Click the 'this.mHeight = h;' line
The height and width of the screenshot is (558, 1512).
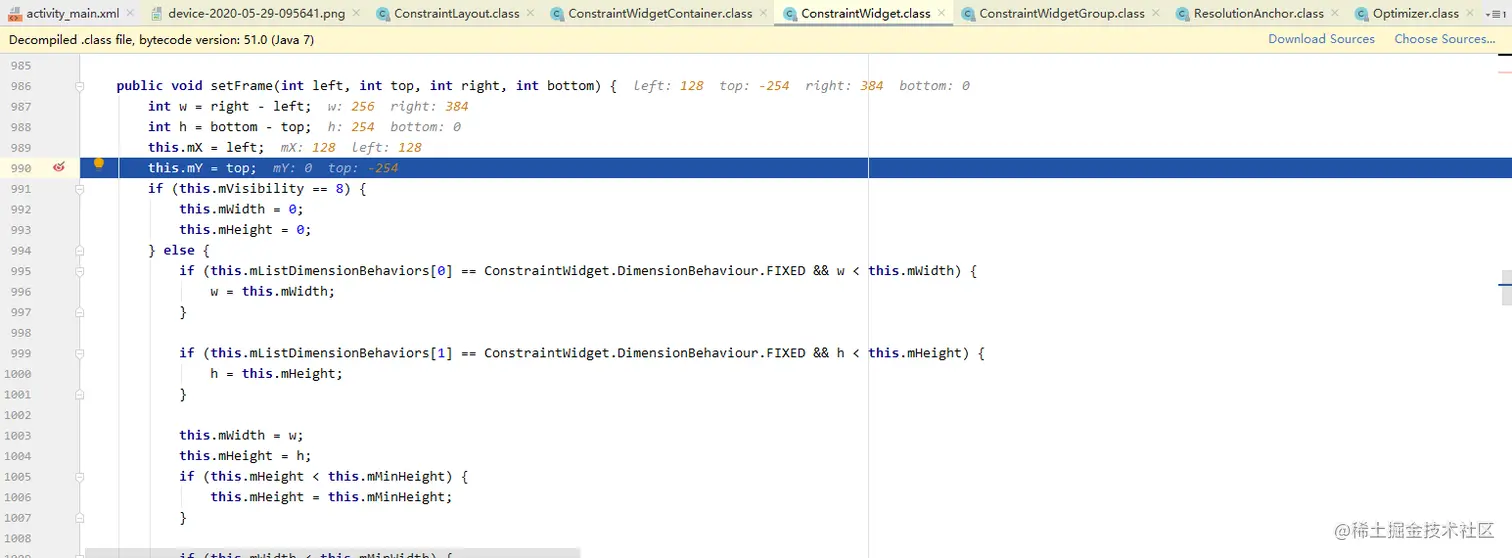tap(245, 455)
